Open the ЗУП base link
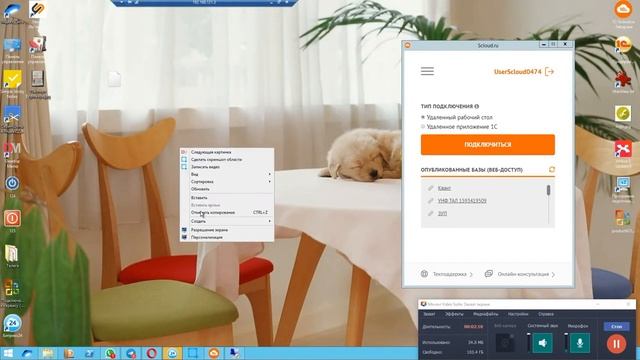Image resolution: width=640 pixels, height=360 pixels. [x=442, y=213]
